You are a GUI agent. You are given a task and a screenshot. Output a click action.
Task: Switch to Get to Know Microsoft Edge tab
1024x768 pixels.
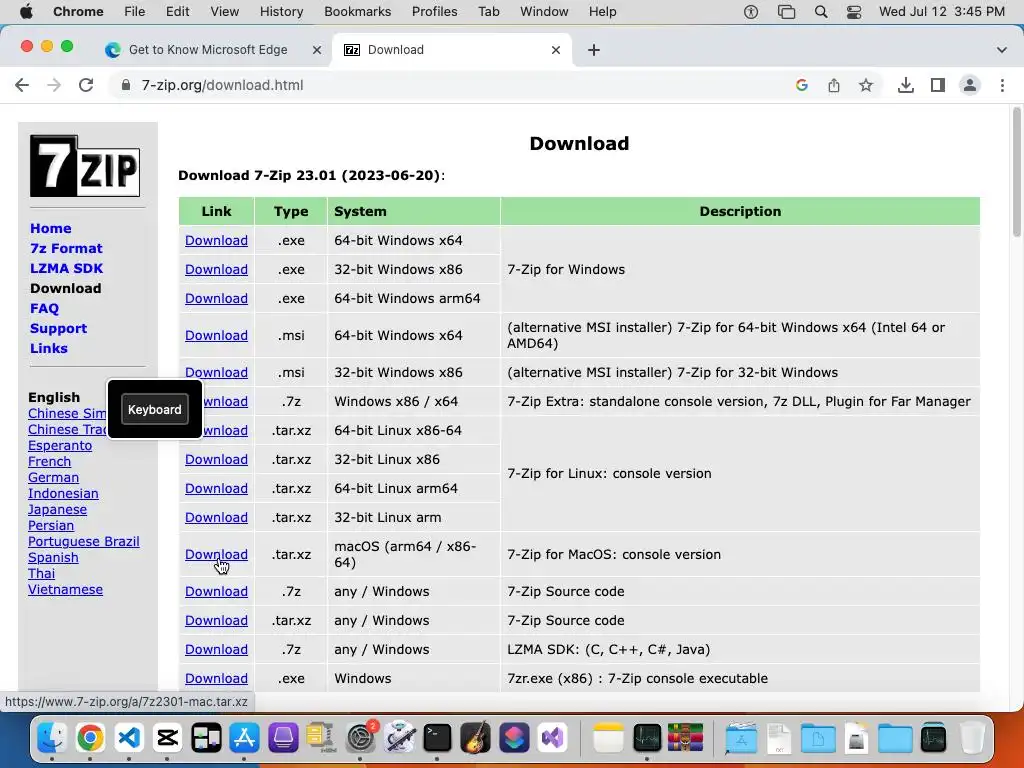214,50
